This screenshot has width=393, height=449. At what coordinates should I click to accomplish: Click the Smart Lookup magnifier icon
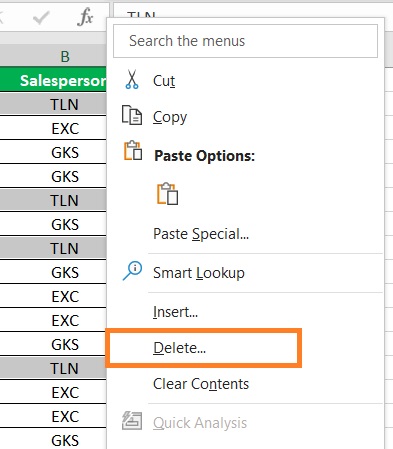click(x=132, y=271)
